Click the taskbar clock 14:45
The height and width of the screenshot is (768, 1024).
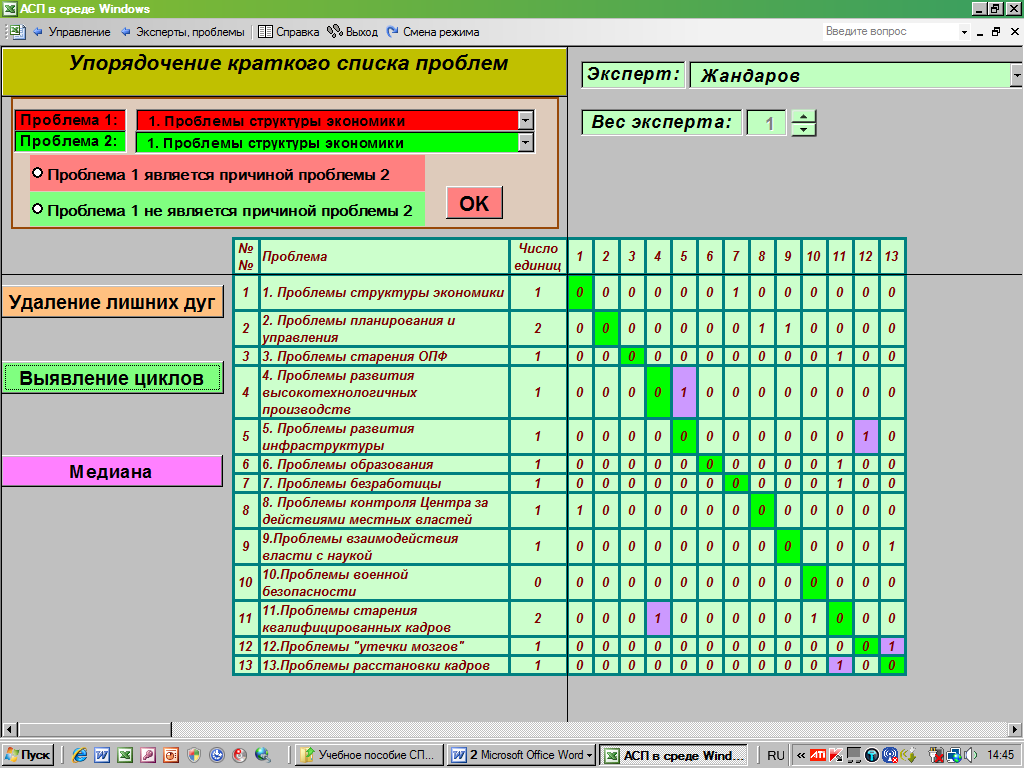[x=1000, y=756]
